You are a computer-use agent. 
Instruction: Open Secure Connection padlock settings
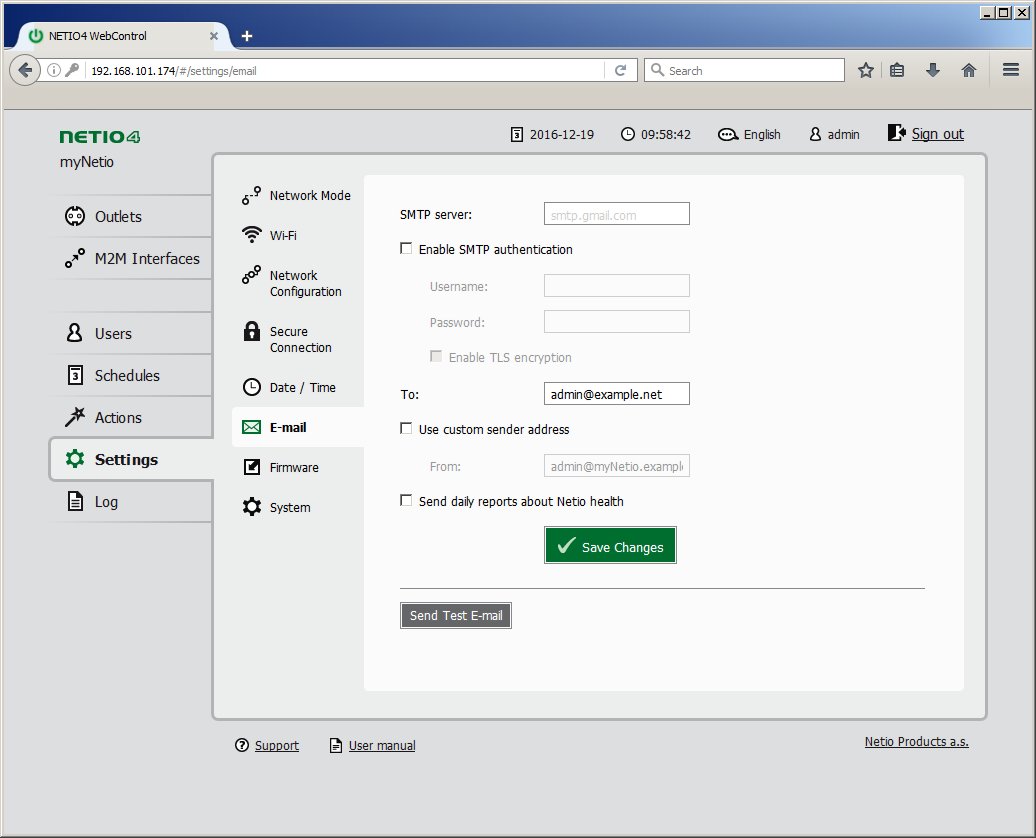252,332
